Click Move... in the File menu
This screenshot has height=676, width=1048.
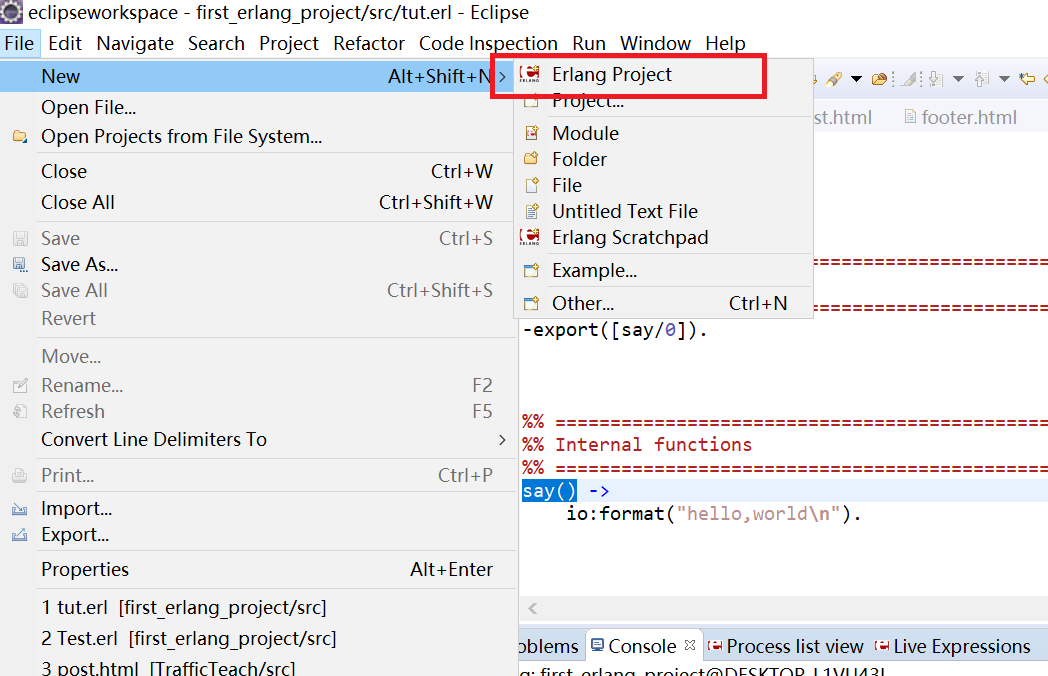tap(258, 356)
